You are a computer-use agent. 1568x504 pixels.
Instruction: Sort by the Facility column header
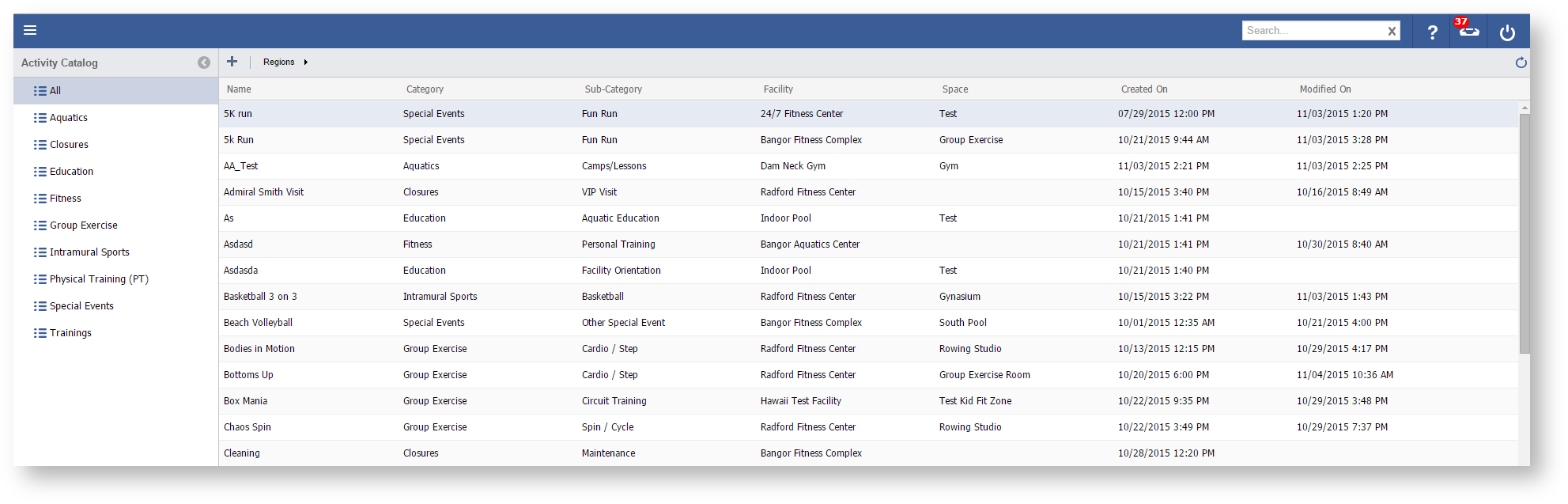778,89
